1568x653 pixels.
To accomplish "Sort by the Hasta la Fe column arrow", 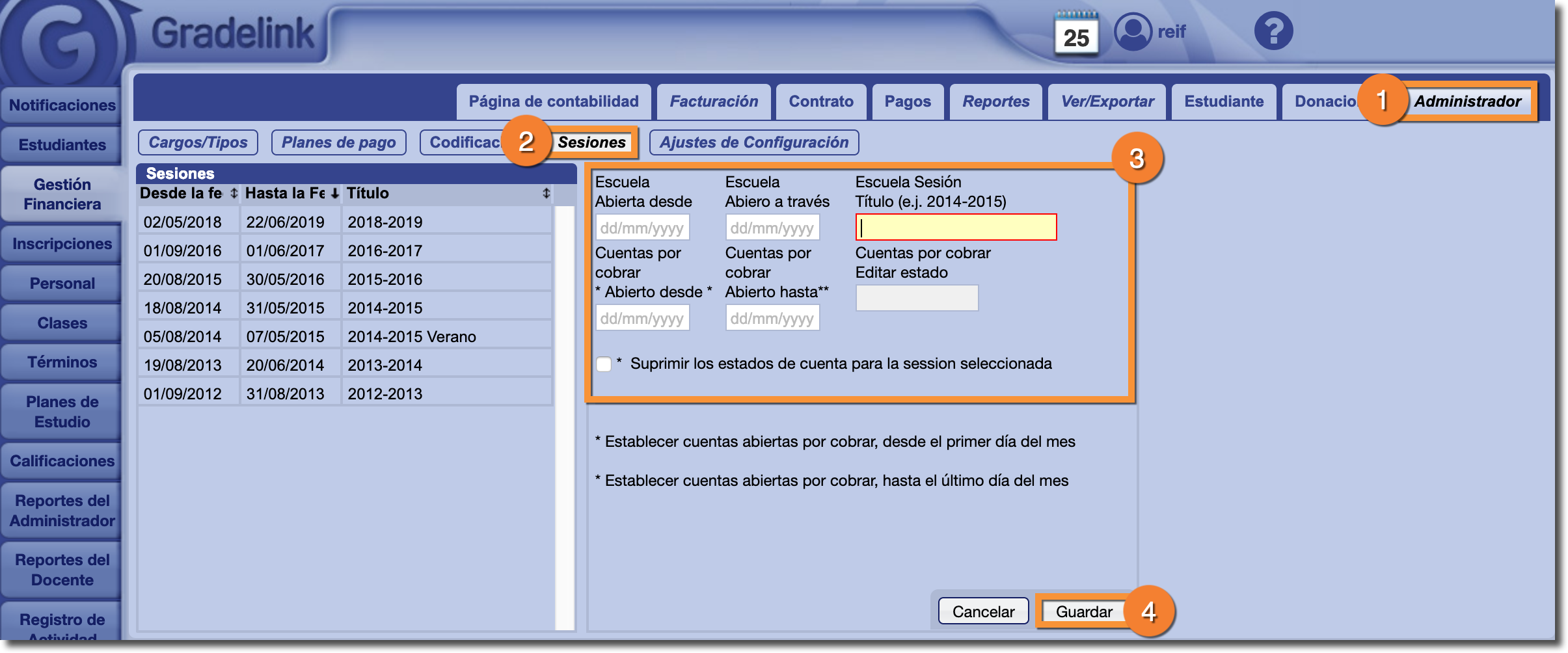I will click(x=334, y=193).
